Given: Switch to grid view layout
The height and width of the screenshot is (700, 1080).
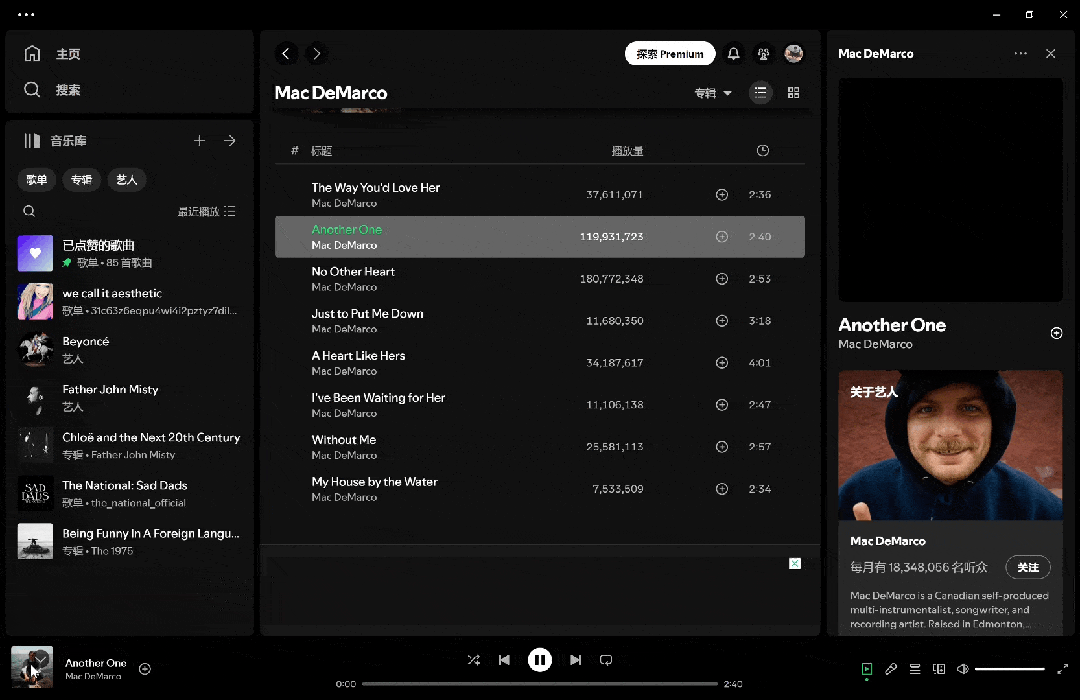Looking at the screenshot, I should [794, 93].
